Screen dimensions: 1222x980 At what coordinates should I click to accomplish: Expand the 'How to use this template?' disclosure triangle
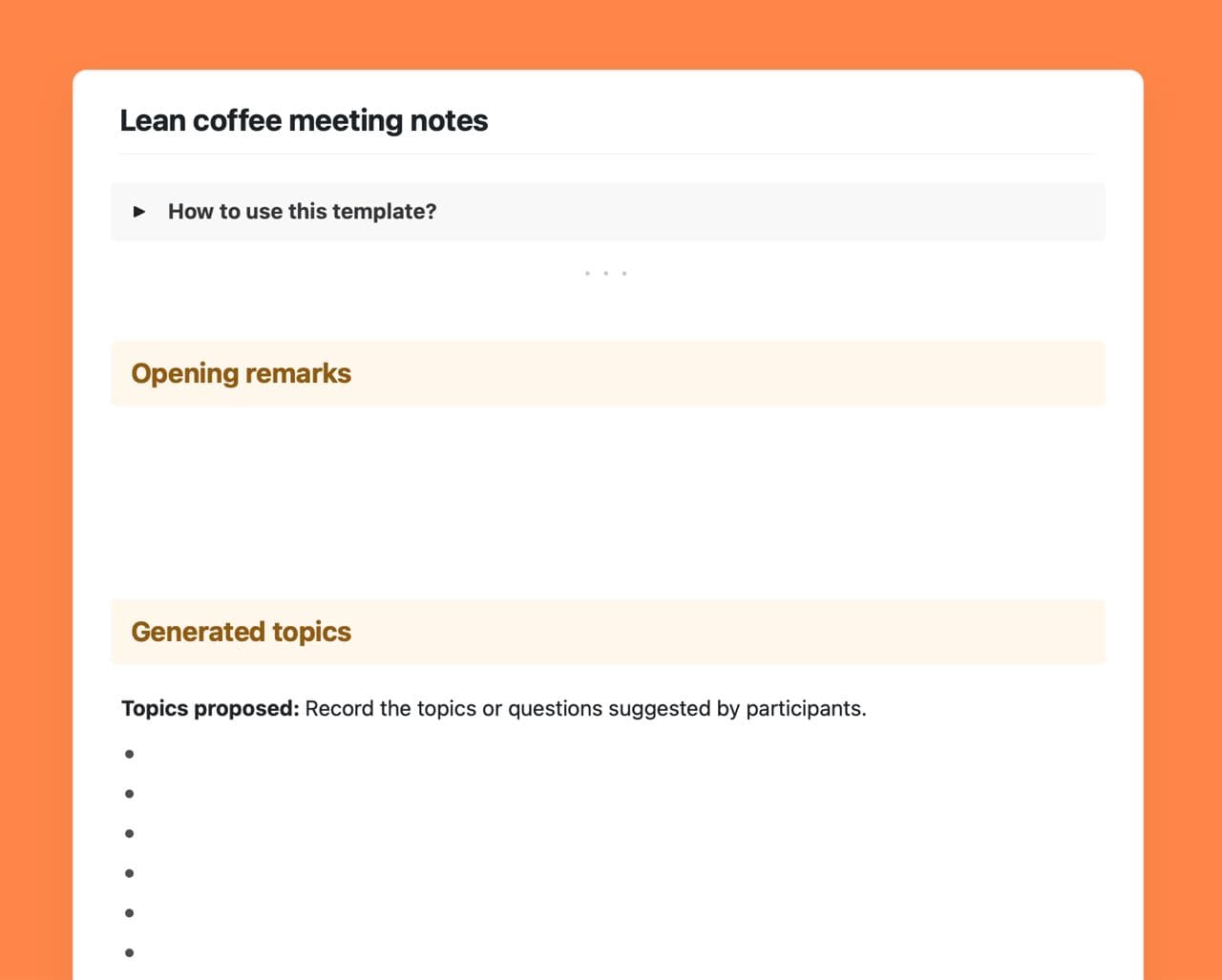139,212
